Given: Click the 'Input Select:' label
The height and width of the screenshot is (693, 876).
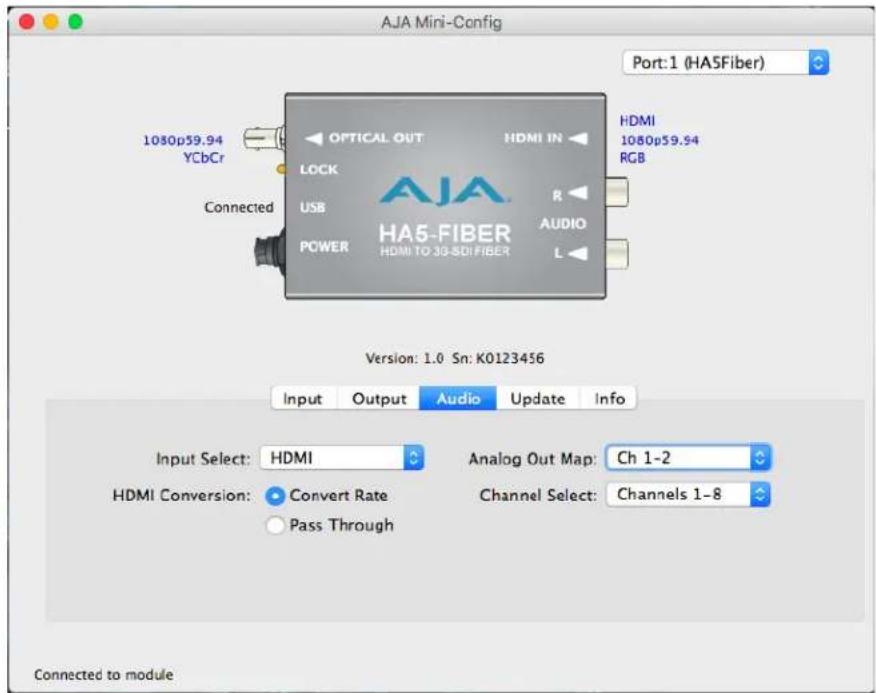Looking at the screenshot, I should pos(203,459).
